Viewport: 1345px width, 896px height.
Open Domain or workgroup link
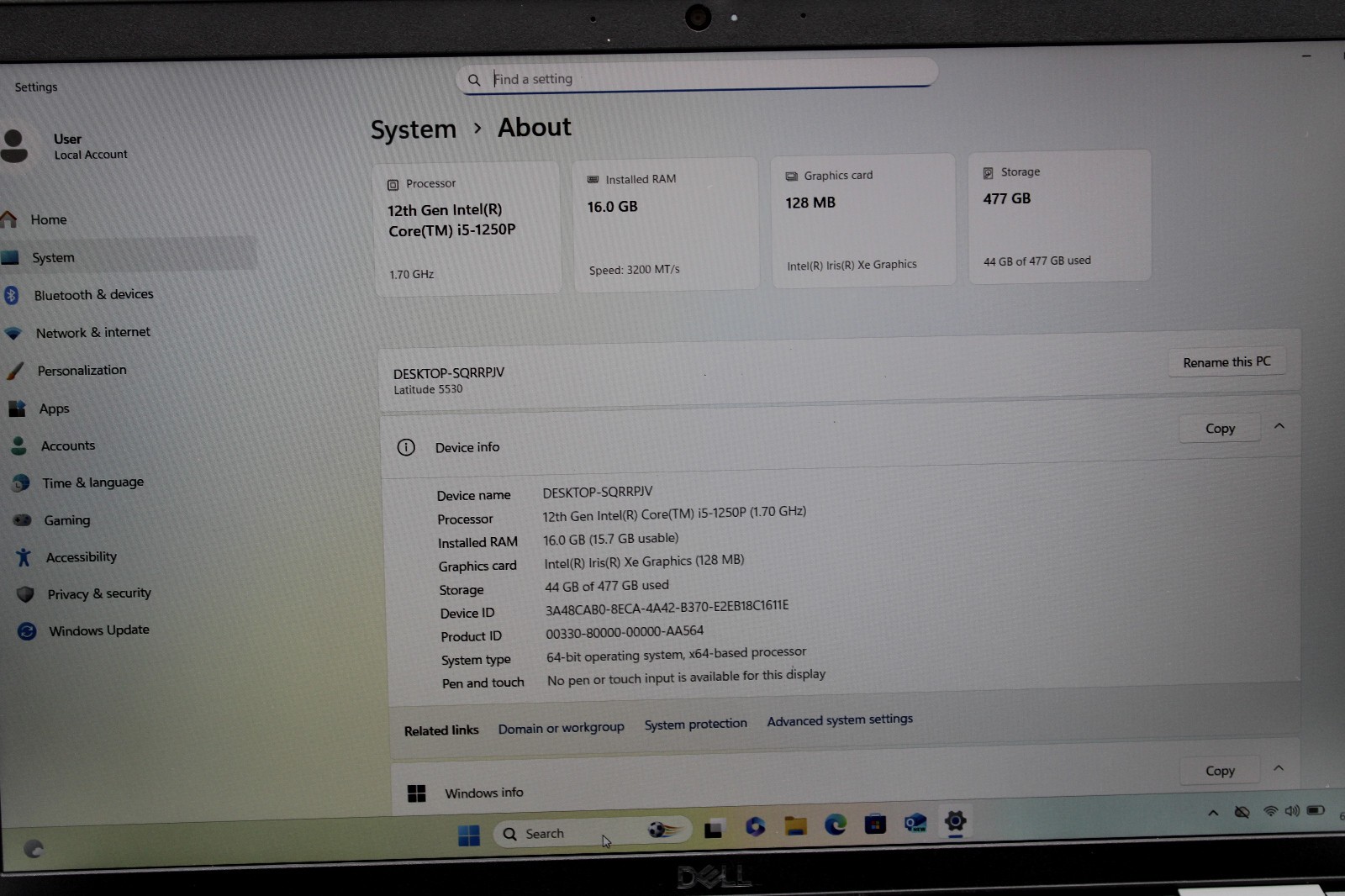pyautogui.click(x=561, y=728)
